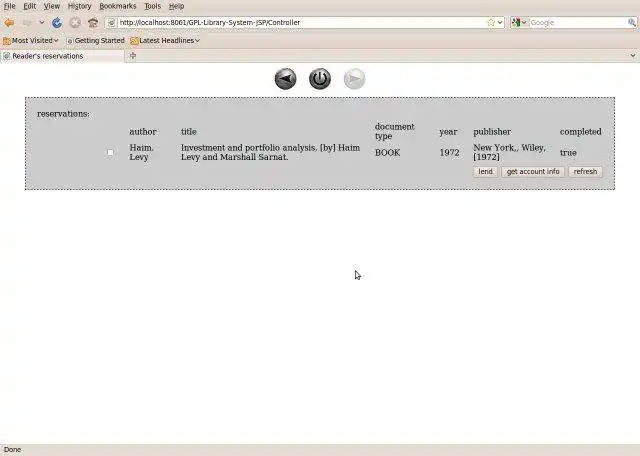Click the year value '1972'
This screenshot has width=640, height=456.
pos(449,152)
